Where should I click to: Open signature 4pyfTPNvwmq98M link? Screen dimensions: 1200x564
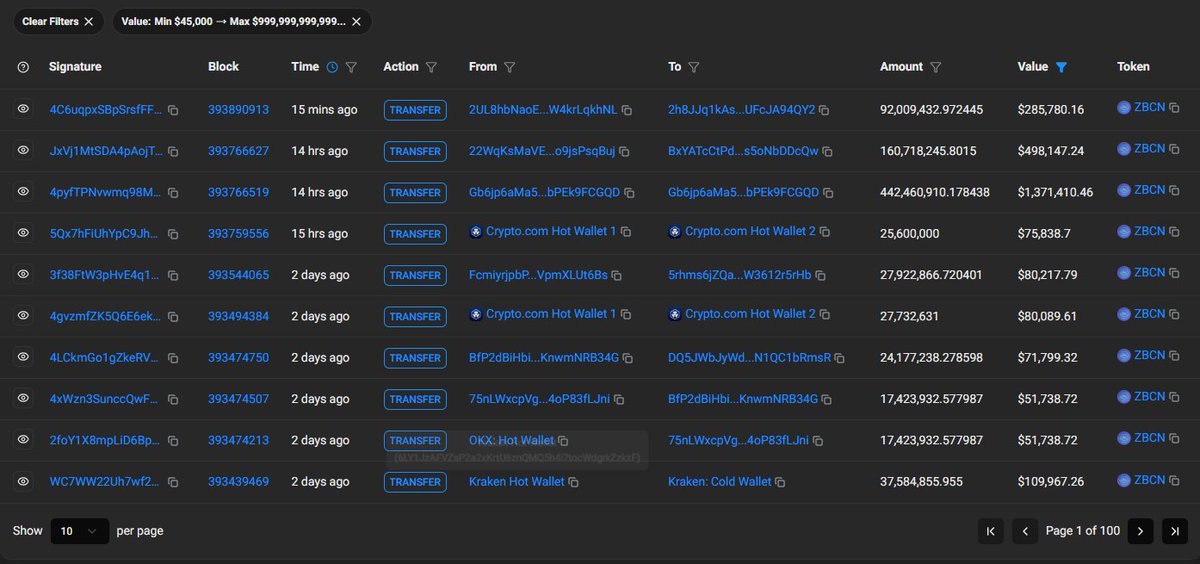tap(105, 192)
